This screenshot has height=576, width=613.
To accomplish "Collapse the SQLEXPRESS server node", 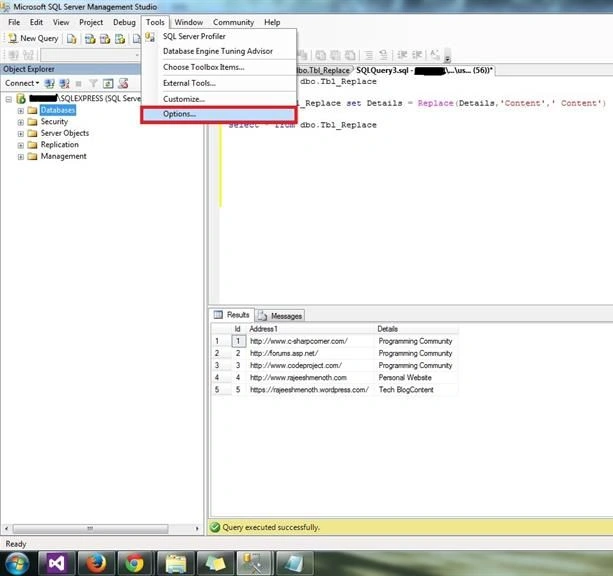I will click(9, 99).
